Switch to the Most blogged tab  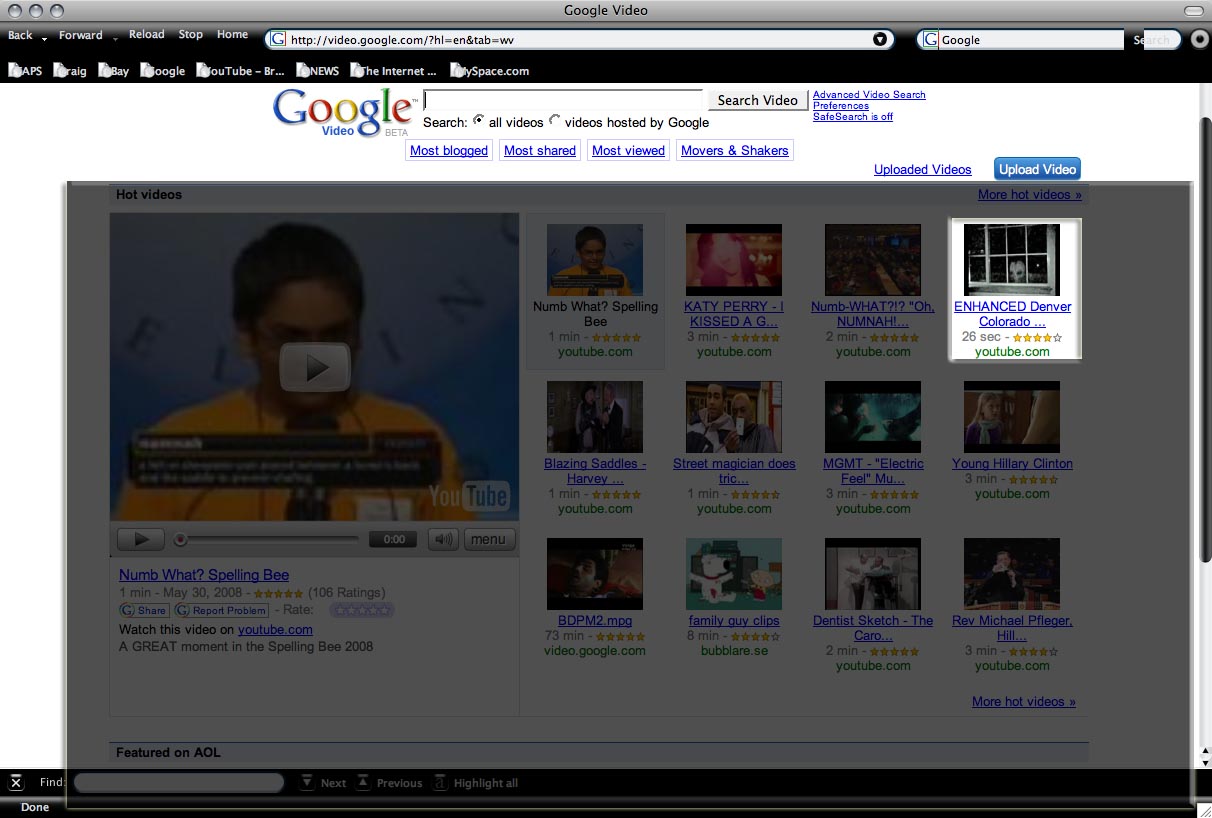point(449,151)
